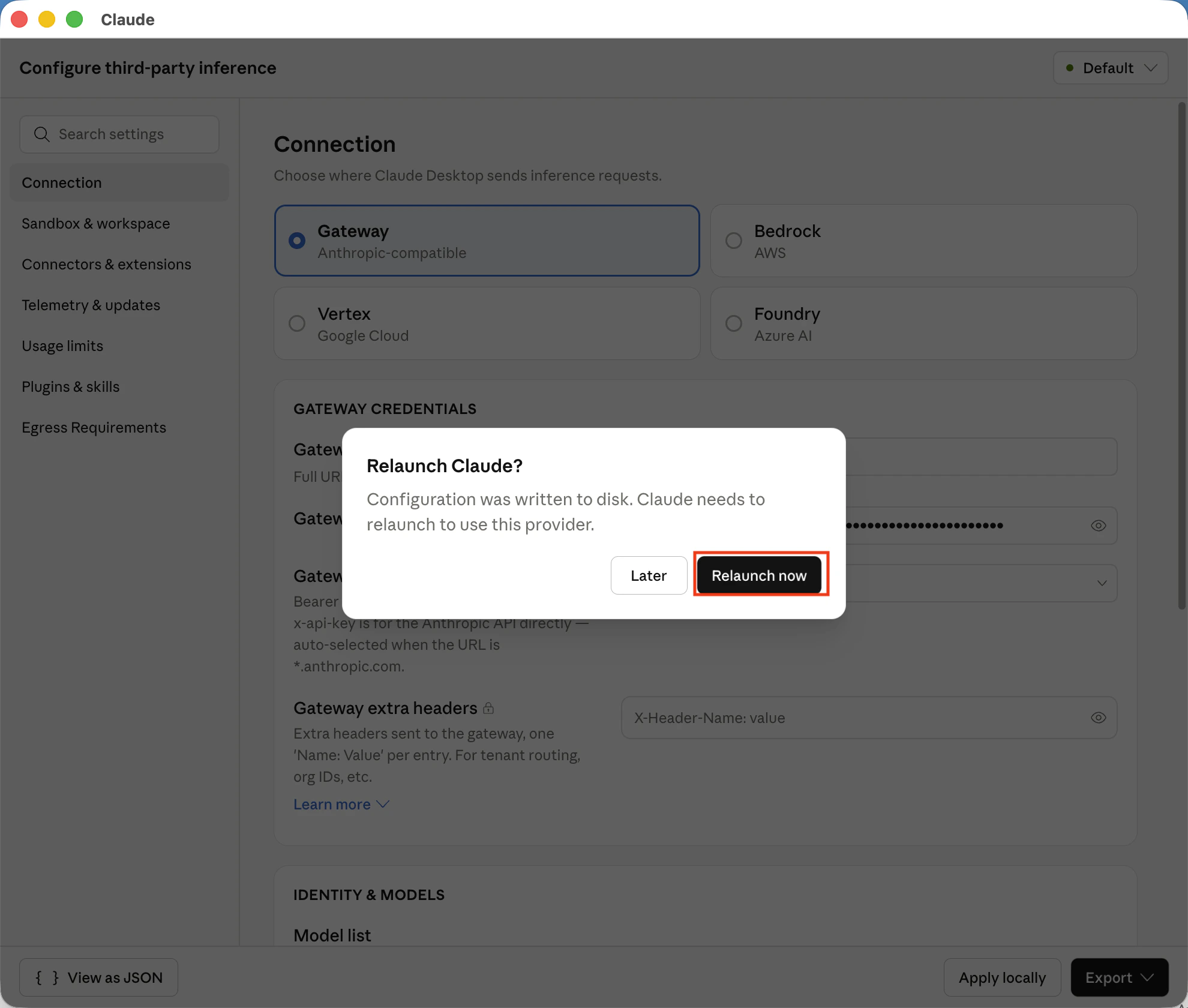The width and height of the screenshot is (1188, 1008).
Task: Click the Relaunch Claude? dialog title
Action: coord(445,466)
